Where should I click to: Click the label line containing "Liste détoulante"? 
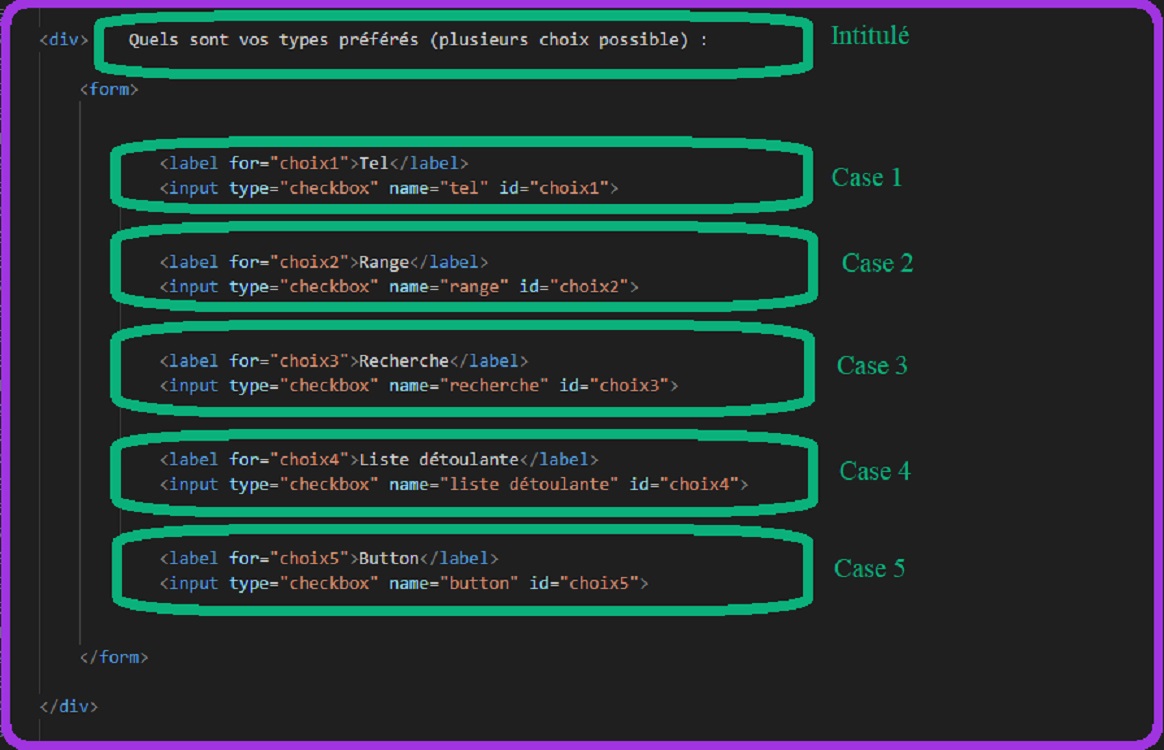379,459
